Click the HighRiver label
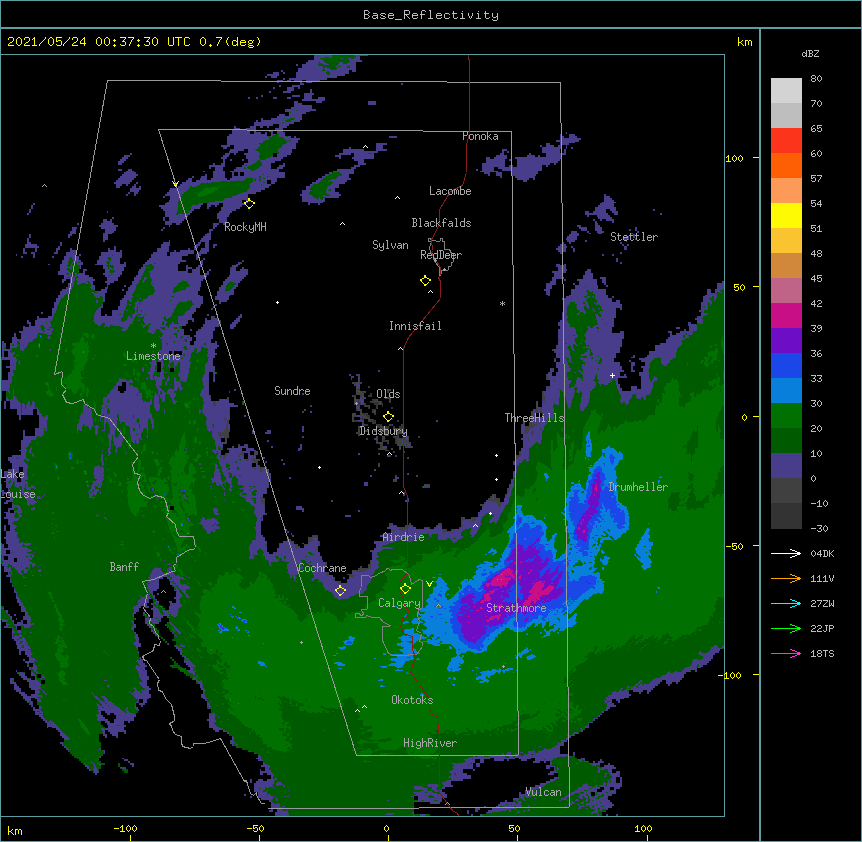The width and height of the screenshot is (862, 842). 430,743
